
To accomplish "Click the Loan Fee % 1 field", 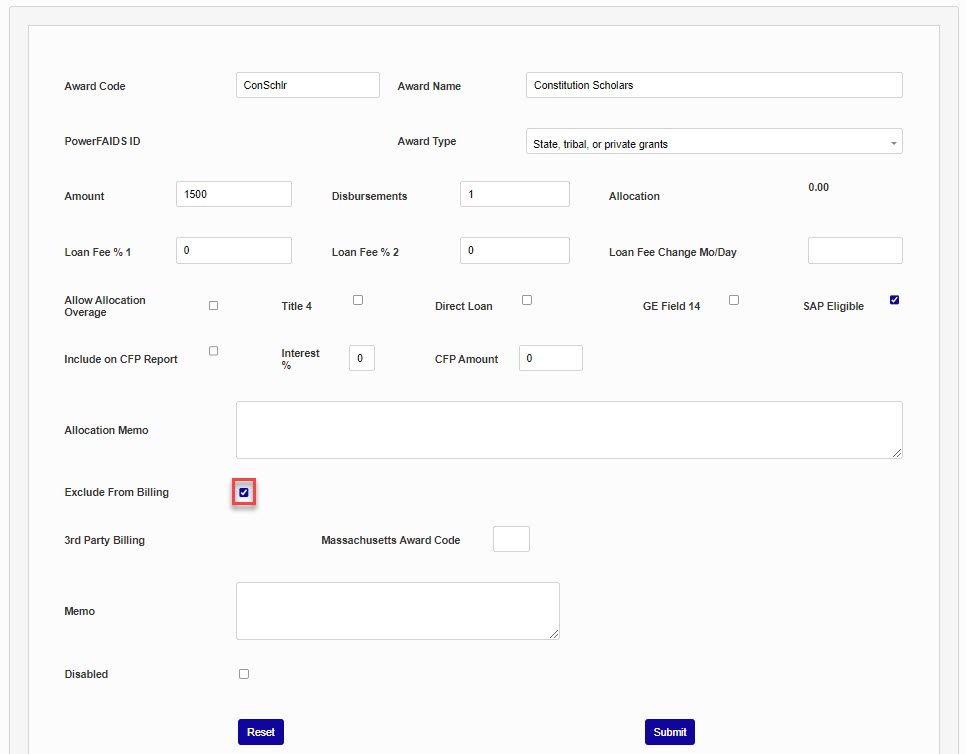I will click(234, 250).
